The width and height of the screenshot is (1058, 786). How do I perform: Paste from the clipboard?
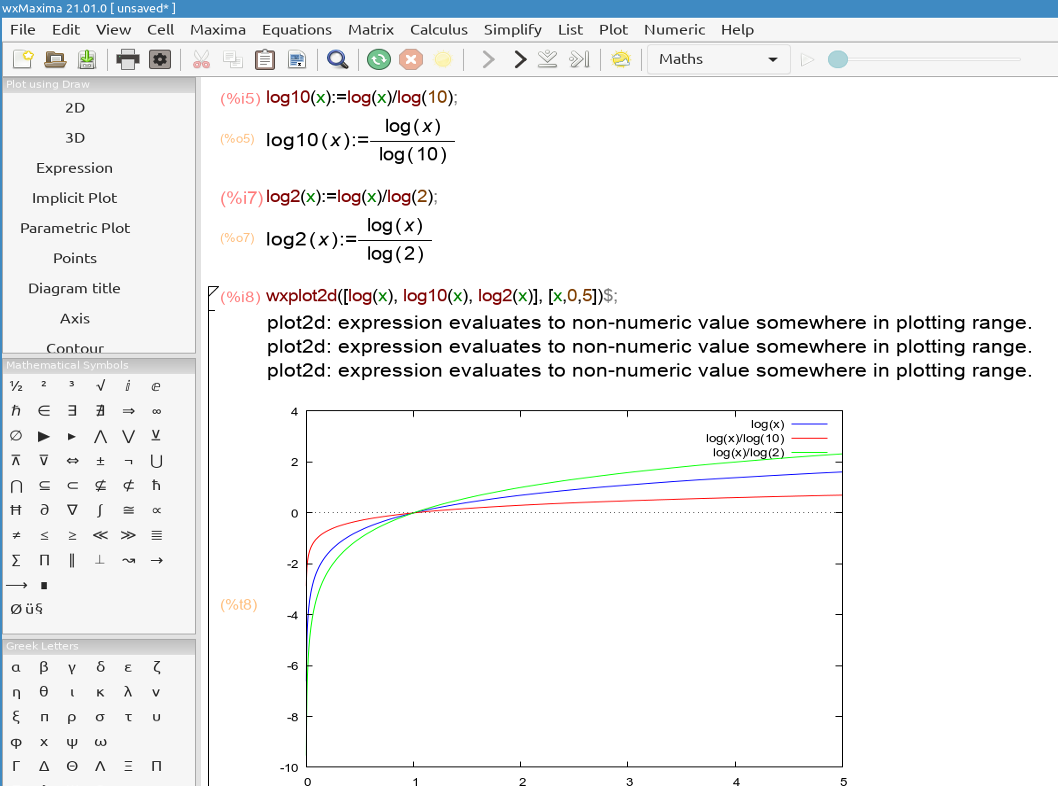pyautogui.click(x=265, y=59)
